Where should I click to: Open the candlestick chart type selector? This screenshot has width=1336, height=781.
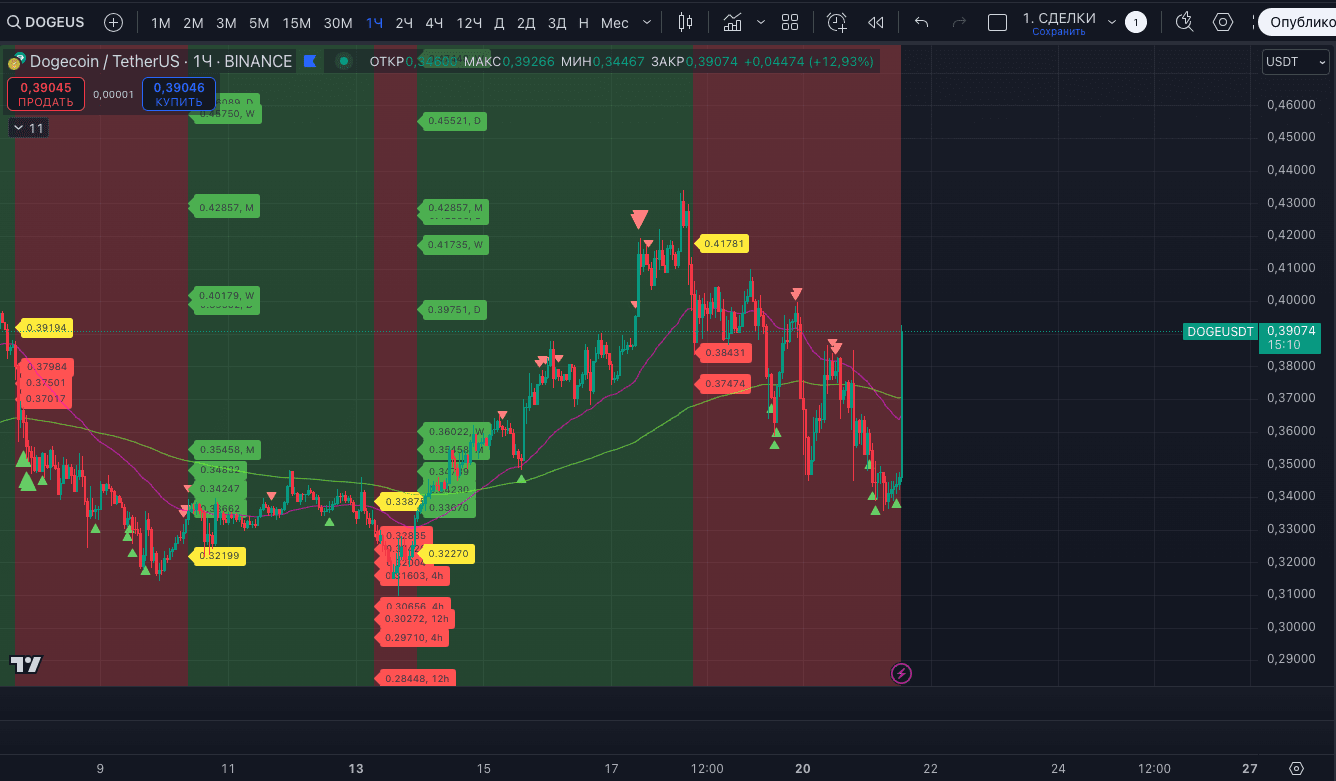(685, 22)
